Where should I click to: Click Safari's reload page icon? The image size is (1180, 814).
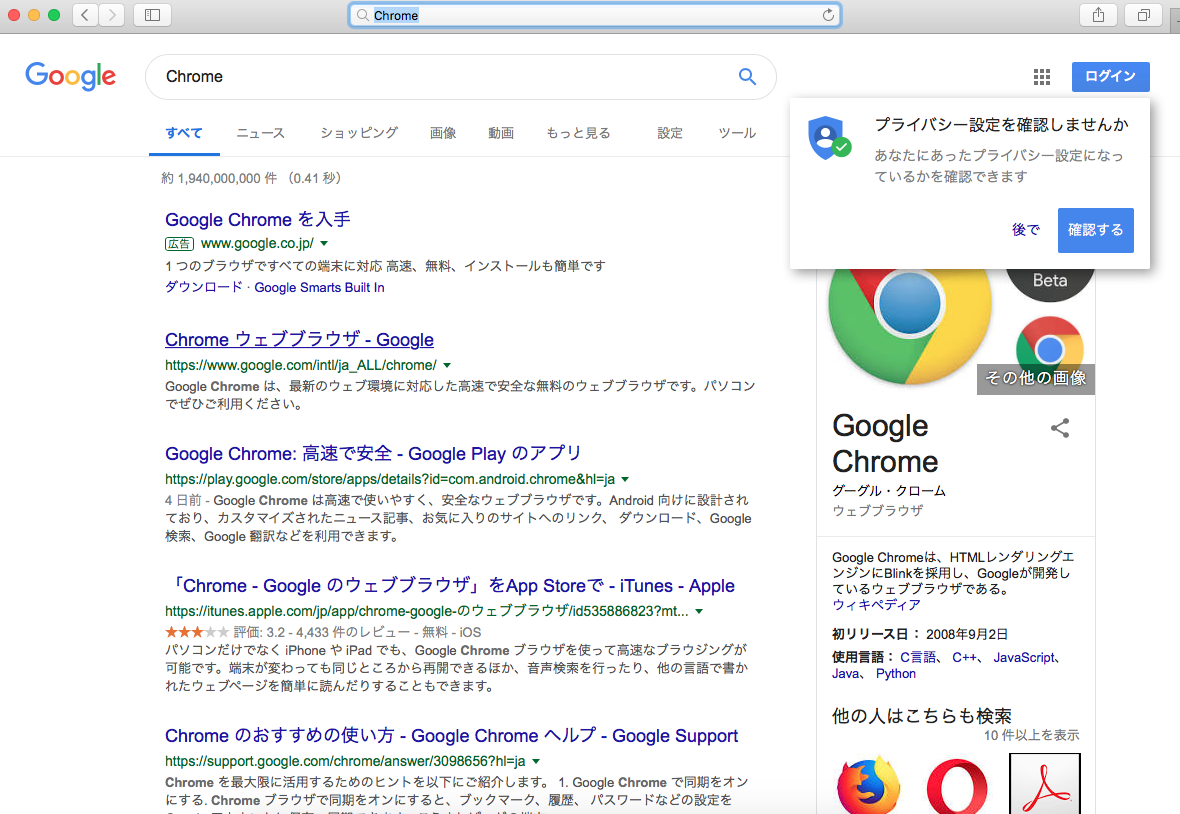tap(828, 15)
